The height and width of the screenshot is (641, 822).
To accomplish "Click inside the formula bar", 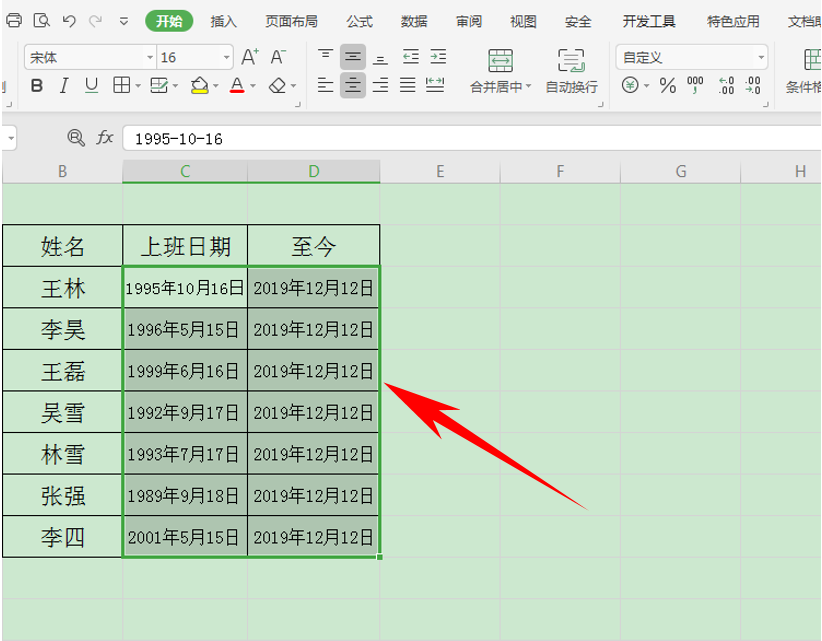I will click(x=300, y=138).
